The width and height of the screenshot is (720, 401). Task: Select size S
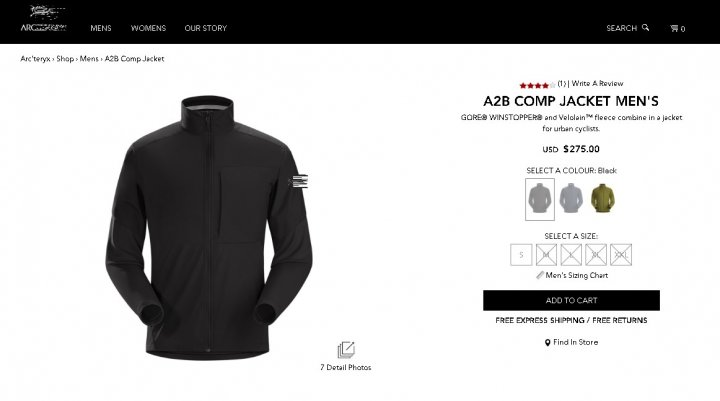(x=521, y=254)
